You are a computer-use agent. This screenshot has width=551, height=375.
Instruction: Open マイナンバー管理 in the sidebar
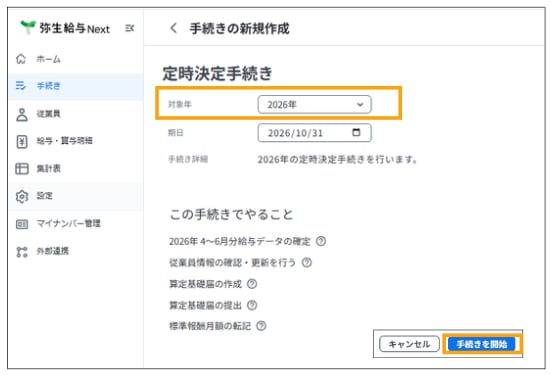click(75, 224)
